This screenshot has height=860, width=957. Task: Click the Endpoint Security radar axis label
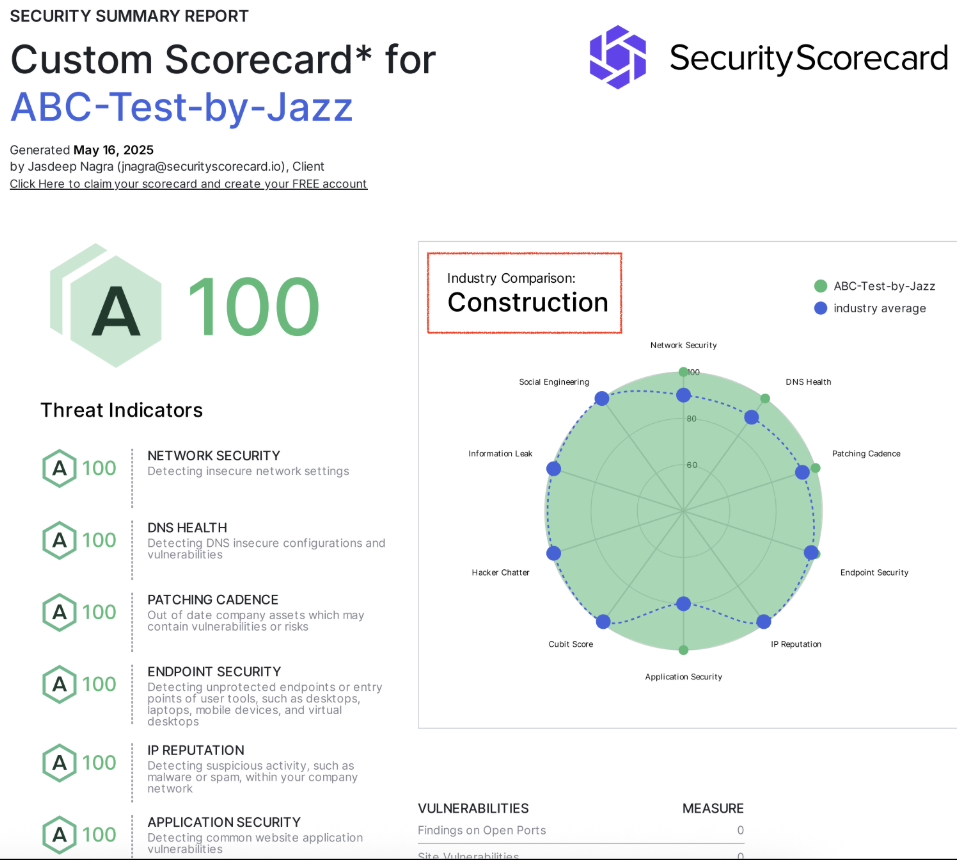874,573
